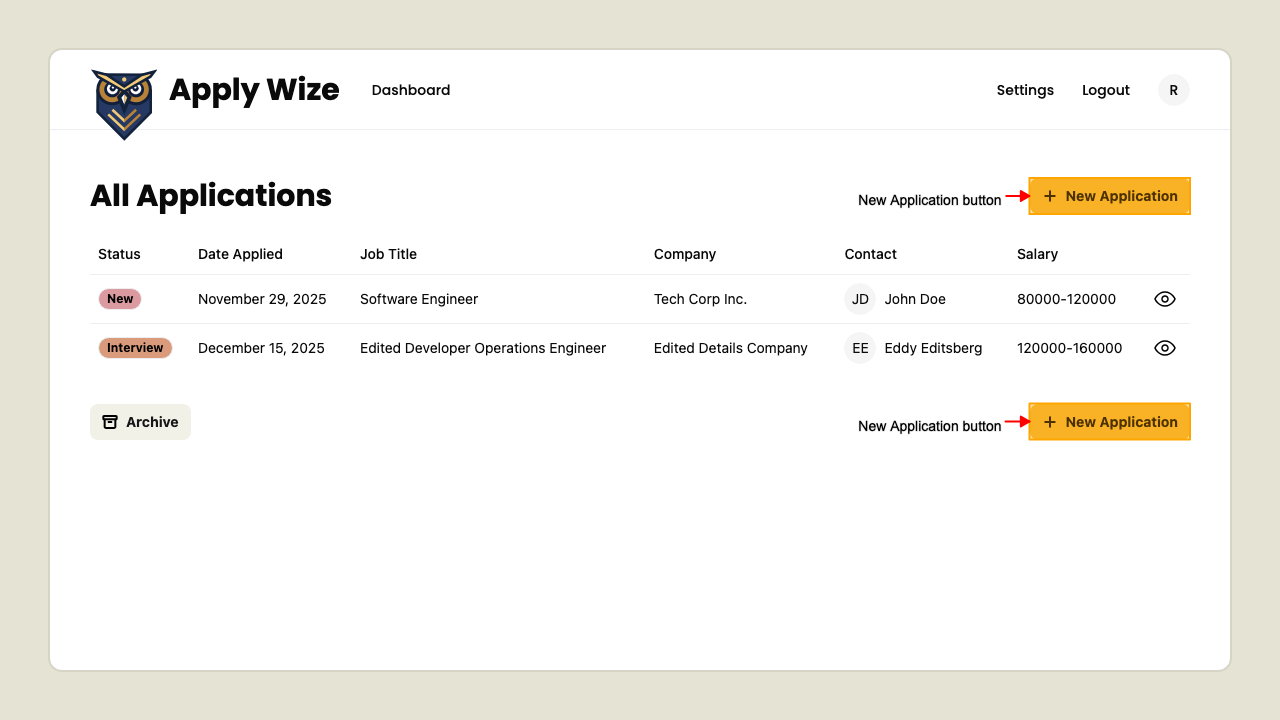Open the eye icon for Edited Developer Operations Engineer
Screen dimensions: 1280x720
[1164, 348]
